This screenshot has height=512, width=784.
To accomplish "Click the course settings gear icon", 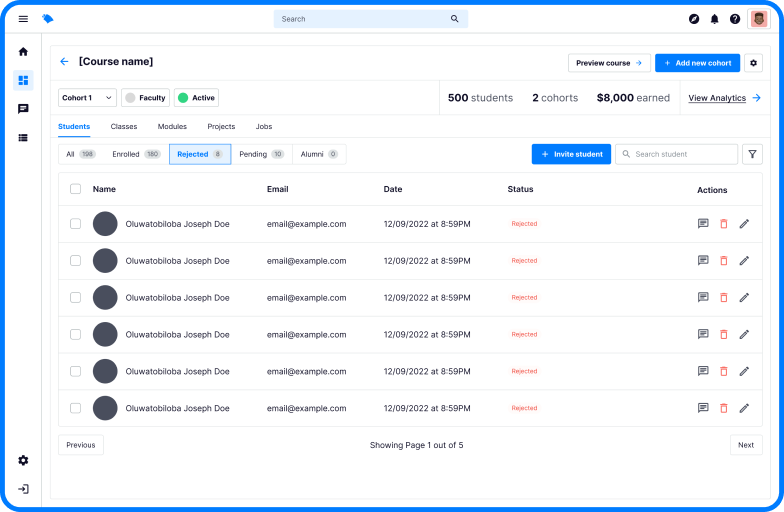I will [754, 63].
